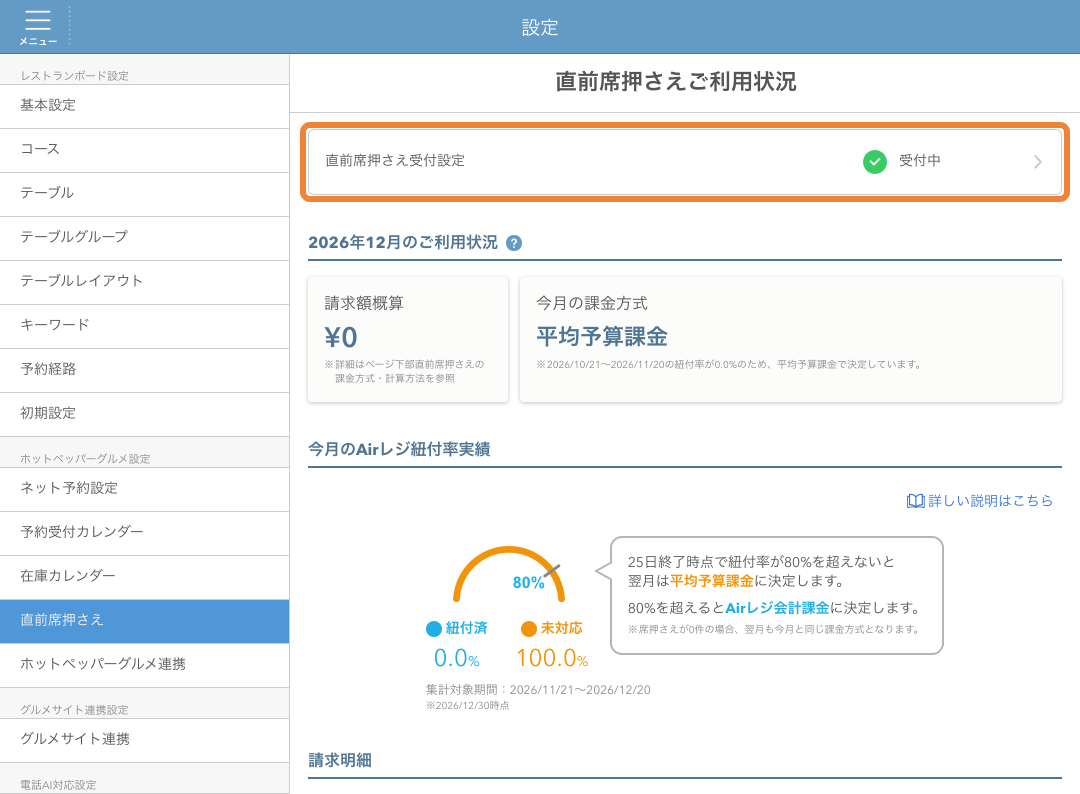Screen dimensions: 1080x794
Task: Click the ※2026/12/30時点 note
Action: pos(468,706)
